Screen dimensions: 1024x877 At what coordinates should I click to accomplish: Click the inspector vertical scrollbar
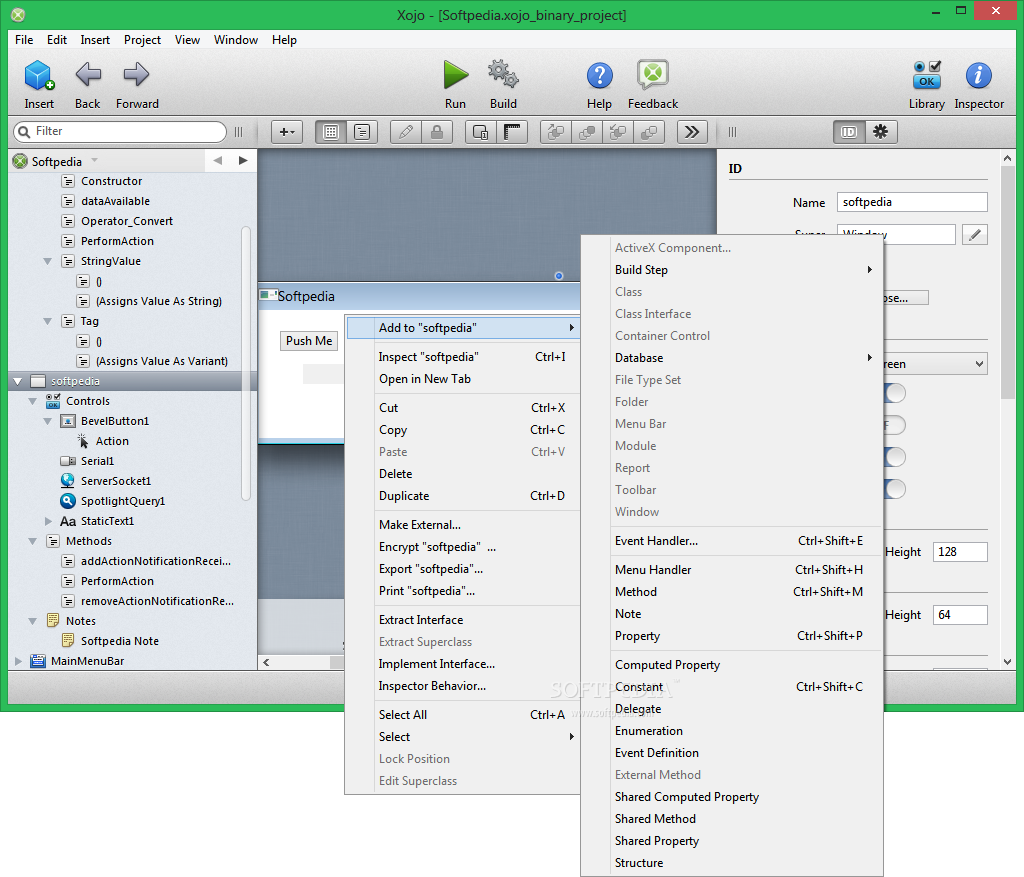(1007, 281)
